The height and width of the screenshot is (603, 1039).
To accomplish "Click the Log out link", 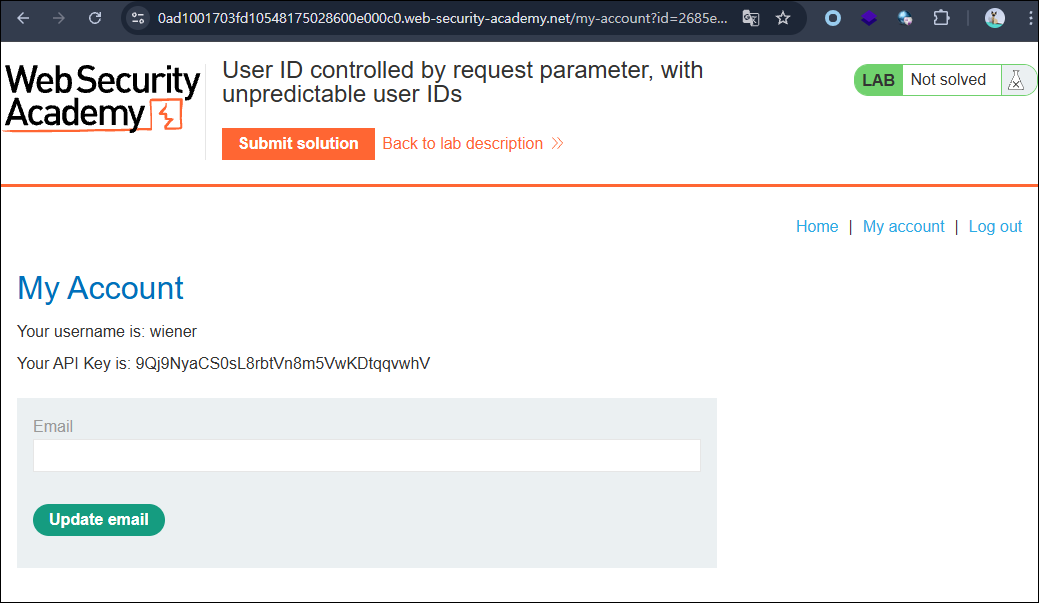I will [x=995, y=227].
